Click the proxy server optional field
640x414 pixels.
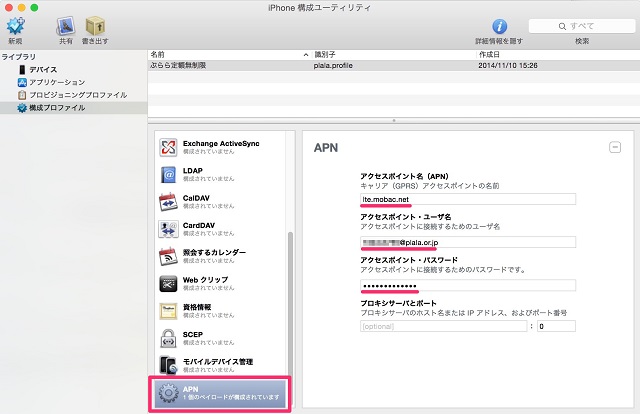[x=444, y=326]
